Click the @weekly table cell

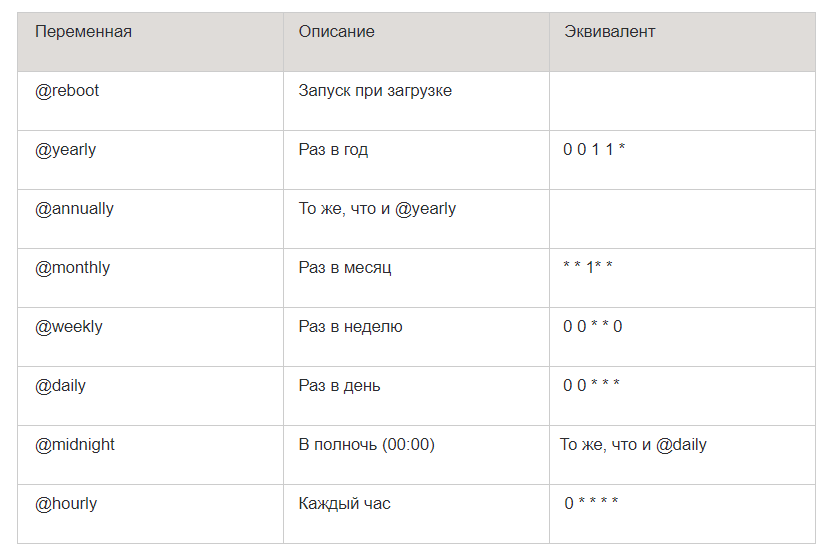69,327
